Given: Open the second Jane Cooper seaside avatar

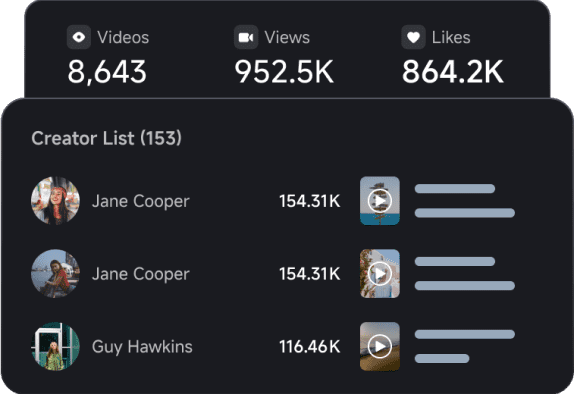Looking at the screenshot, I should [x=55, y=274].
